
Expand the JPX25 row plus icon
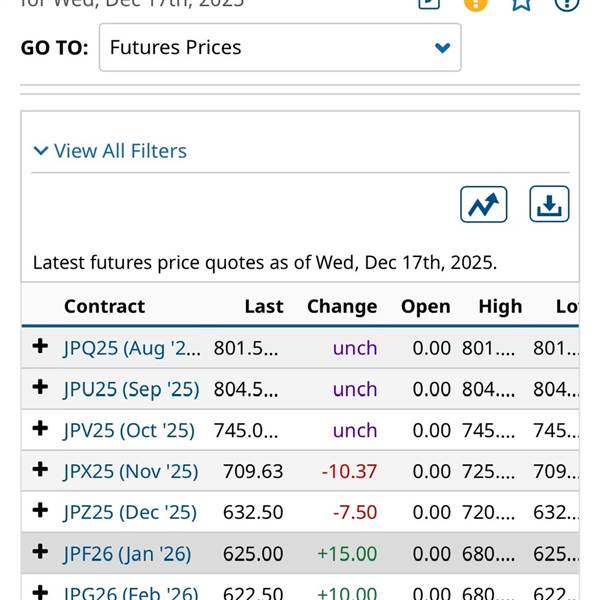point(41,470)
